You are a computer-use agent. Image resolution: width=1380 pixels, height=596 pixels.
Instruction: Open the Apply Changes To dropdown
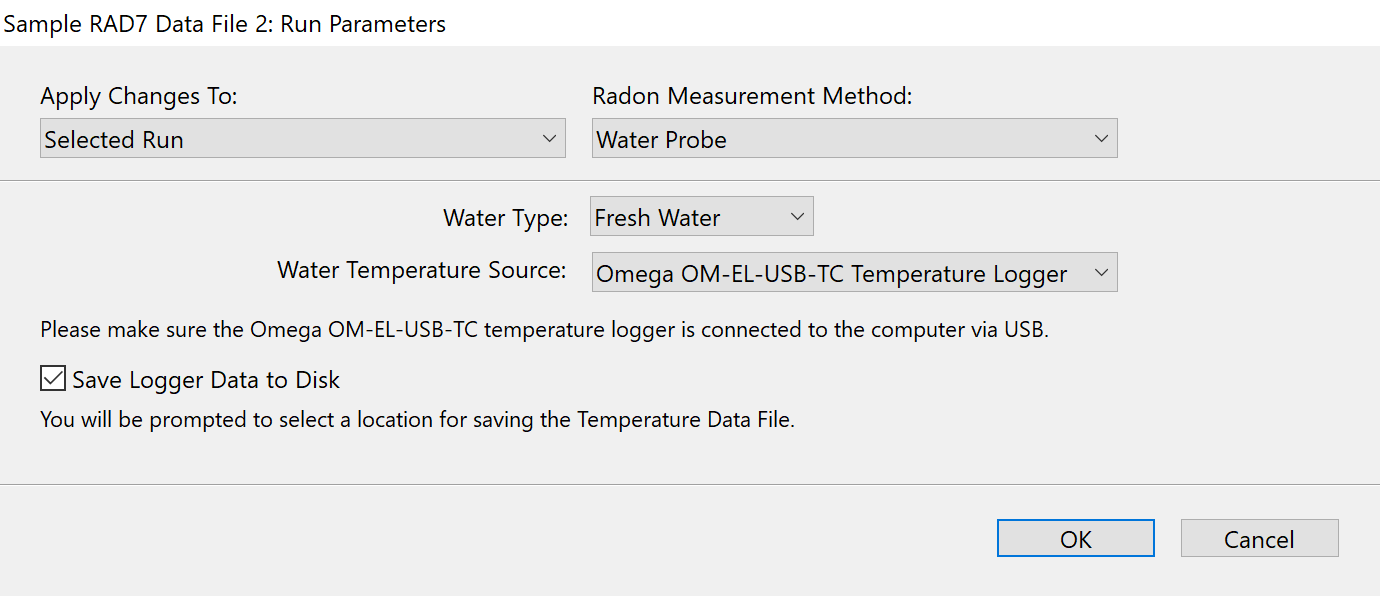(302, 139)
